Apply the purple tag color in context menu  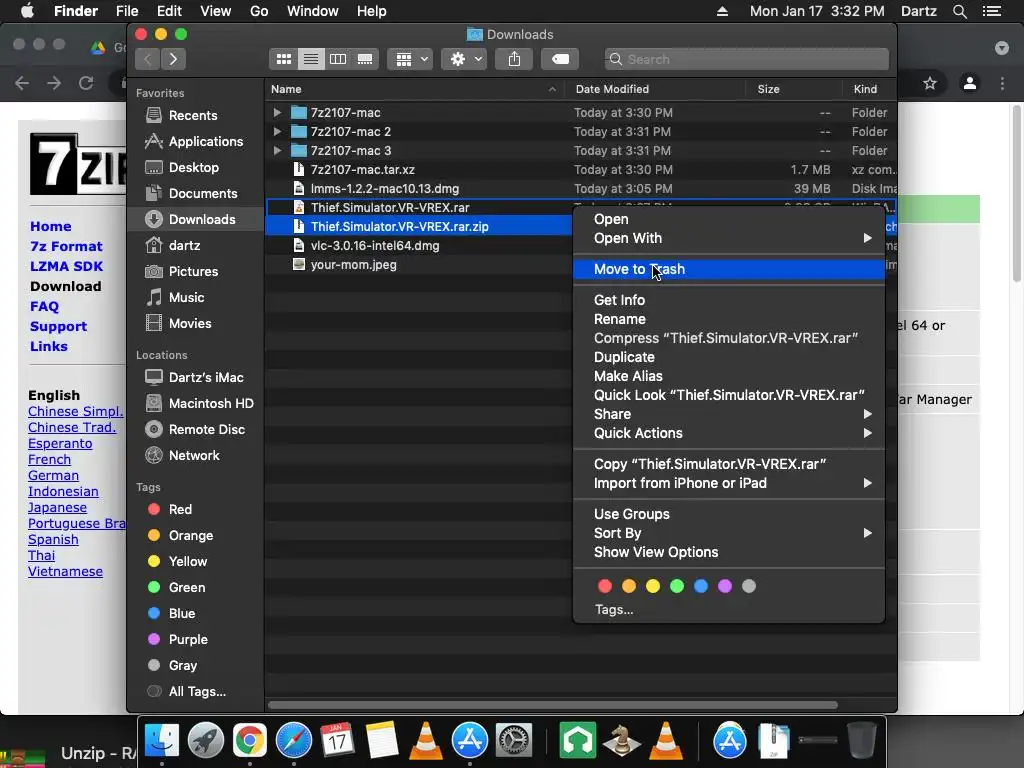(x=725, y=586)
